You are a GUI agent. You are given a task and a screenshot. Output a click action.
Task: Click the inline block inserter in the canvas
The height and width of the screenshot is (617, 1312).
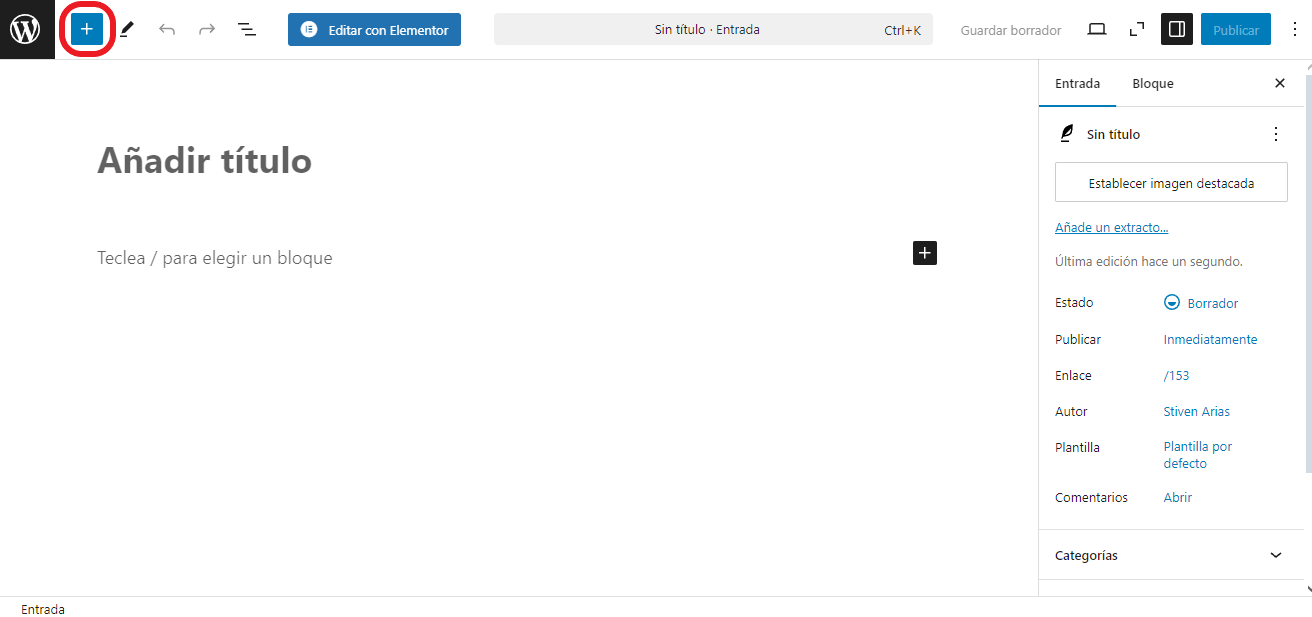(924, 253)
